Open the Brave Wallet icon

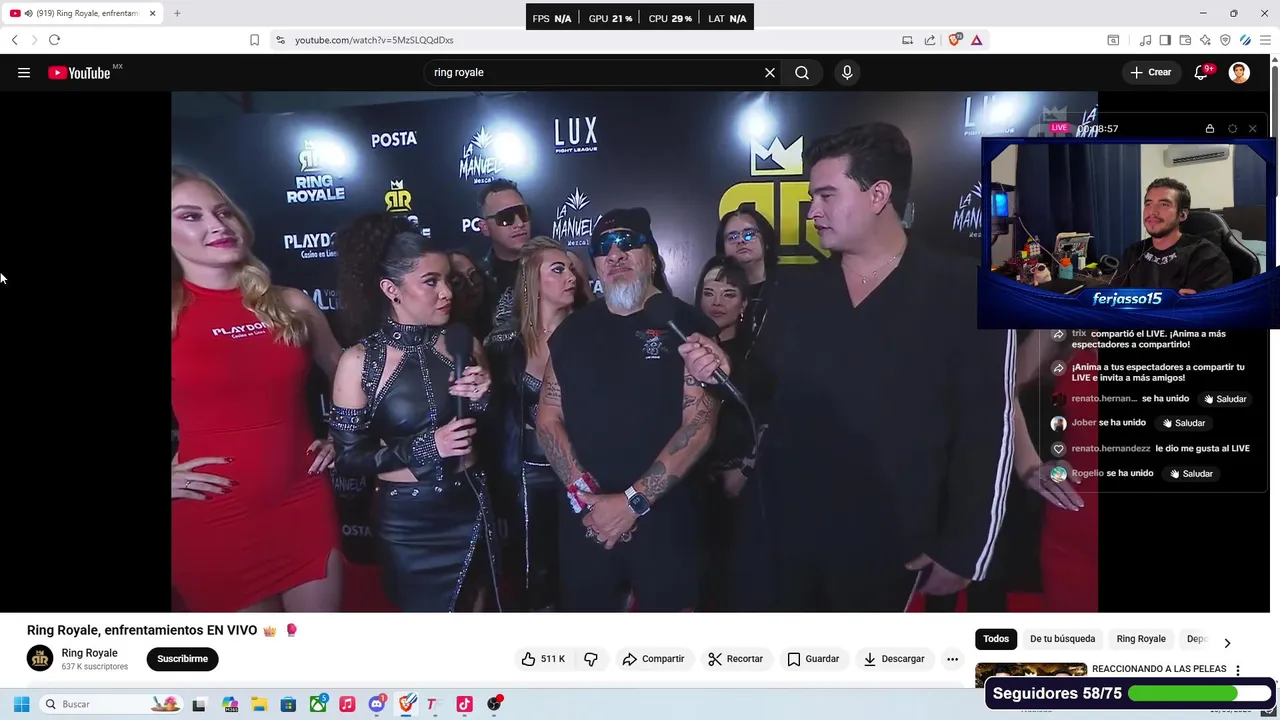1185,40
